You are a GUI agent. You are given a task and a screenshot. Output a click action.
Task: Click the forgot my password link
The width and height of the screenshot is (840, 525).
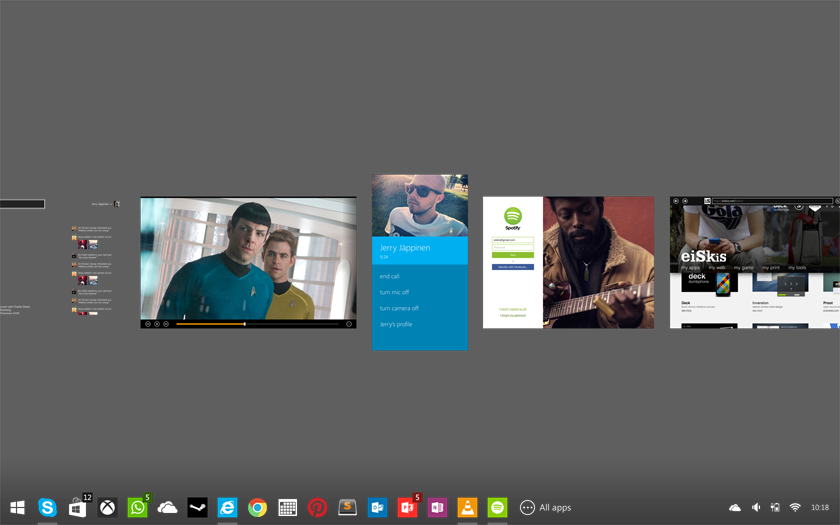[x=513, y=316]
